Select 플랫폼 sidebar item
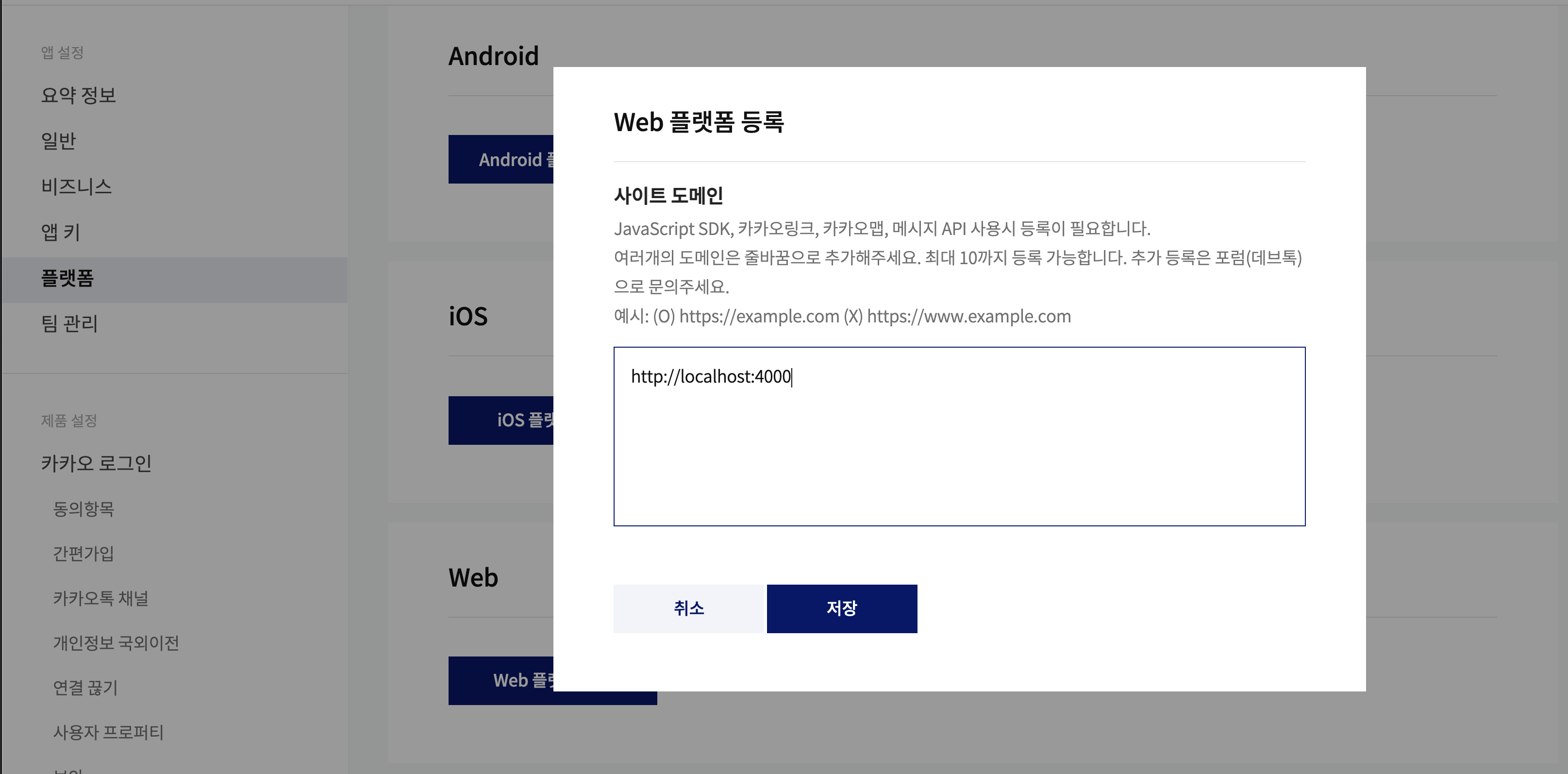 pyautogui.click(x=67, y=278)
